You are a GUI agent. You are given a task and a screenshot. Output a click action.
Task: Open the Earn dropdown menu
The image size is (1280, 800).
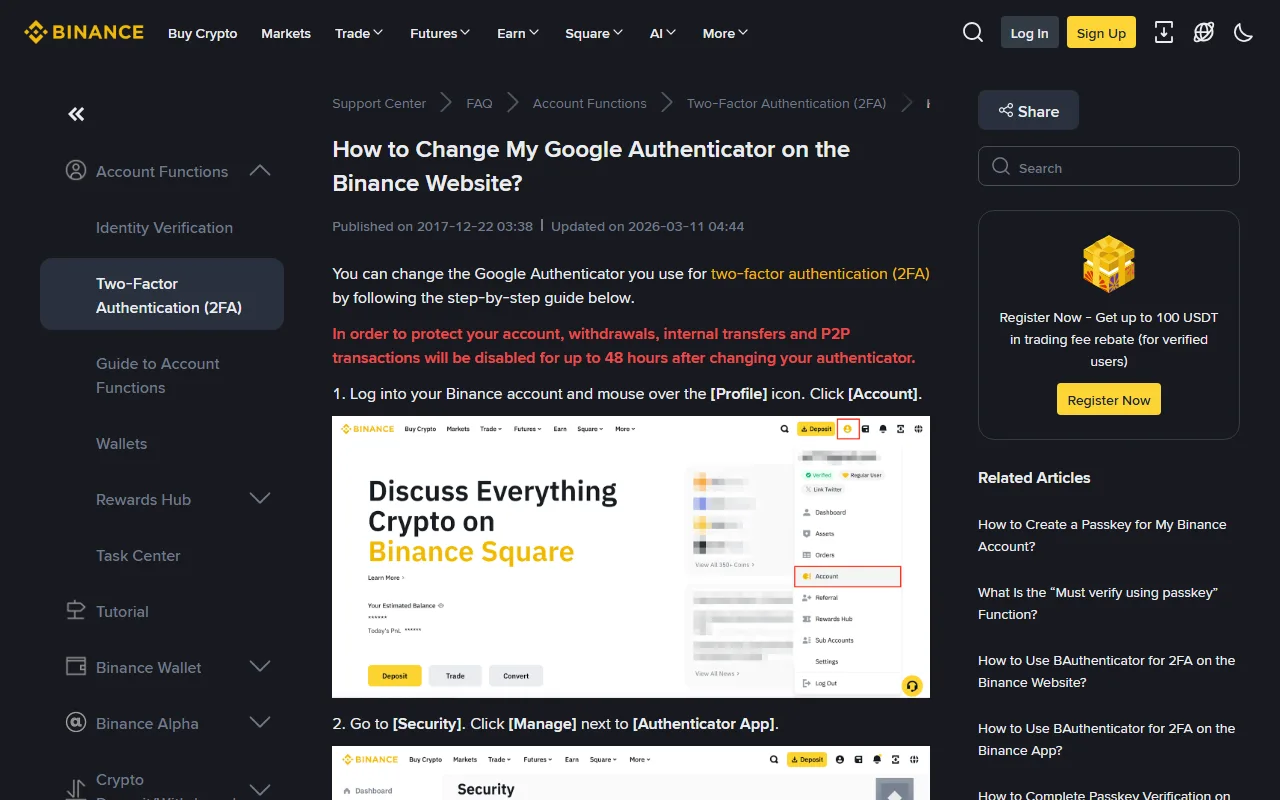[518, 33]
